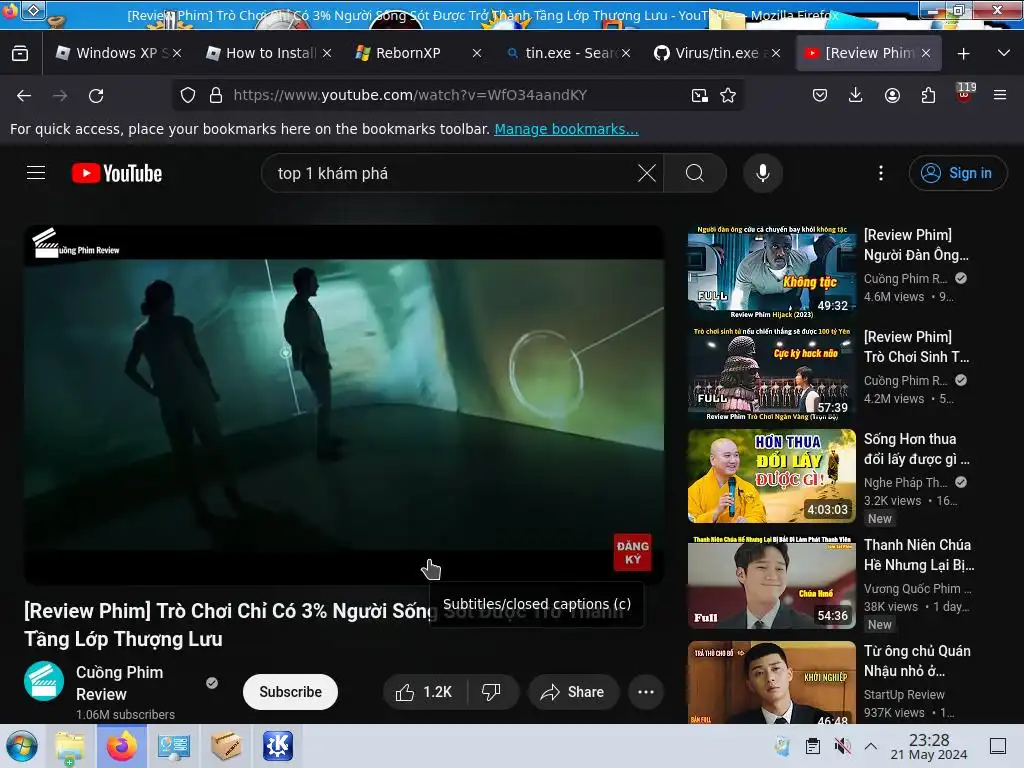Open picture-in-picture icon in address bar

point(699,95)
